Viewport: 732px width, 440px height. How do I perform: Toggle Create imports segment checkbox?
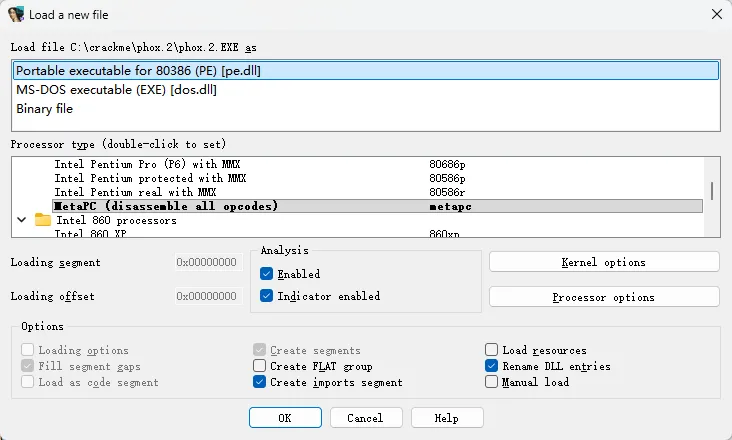(260, 382)
